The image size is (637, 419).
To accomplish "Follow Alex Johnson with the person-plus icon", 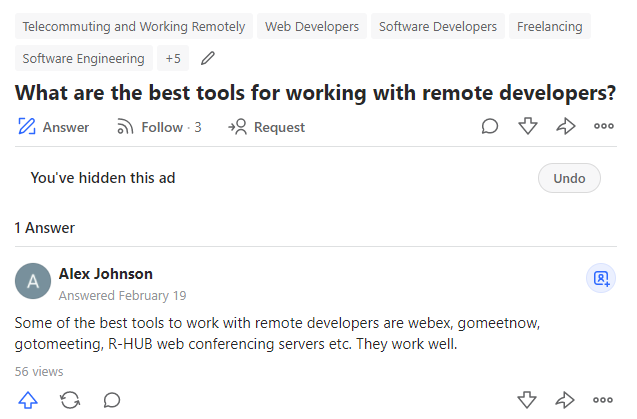I will [601, 278].
